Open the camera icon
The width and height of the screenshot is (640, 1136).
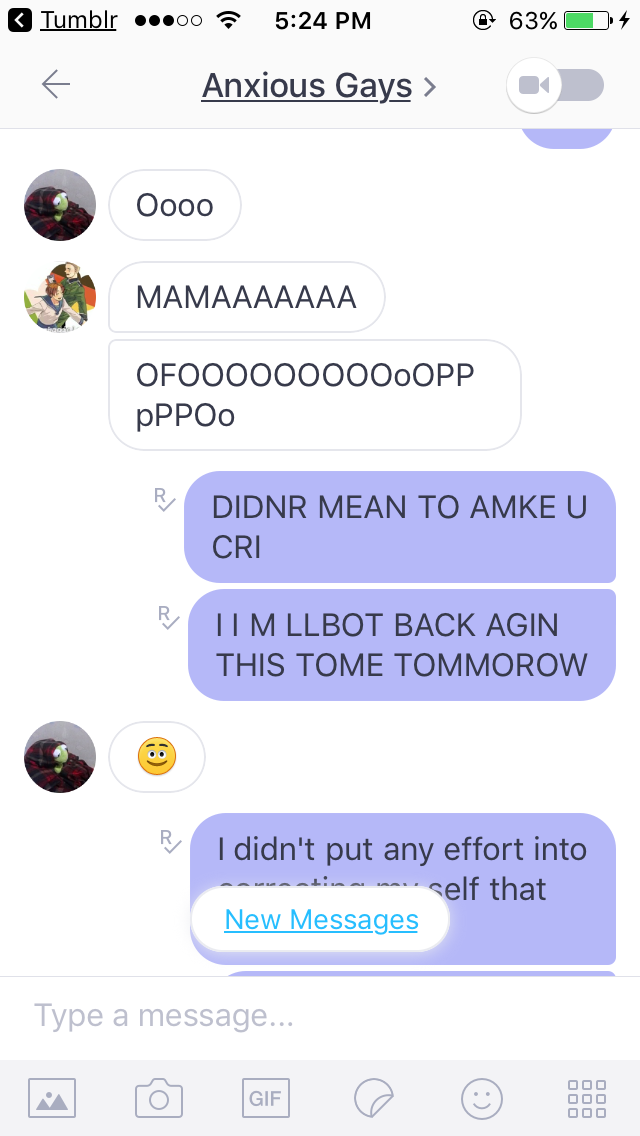pos(159,1098)
